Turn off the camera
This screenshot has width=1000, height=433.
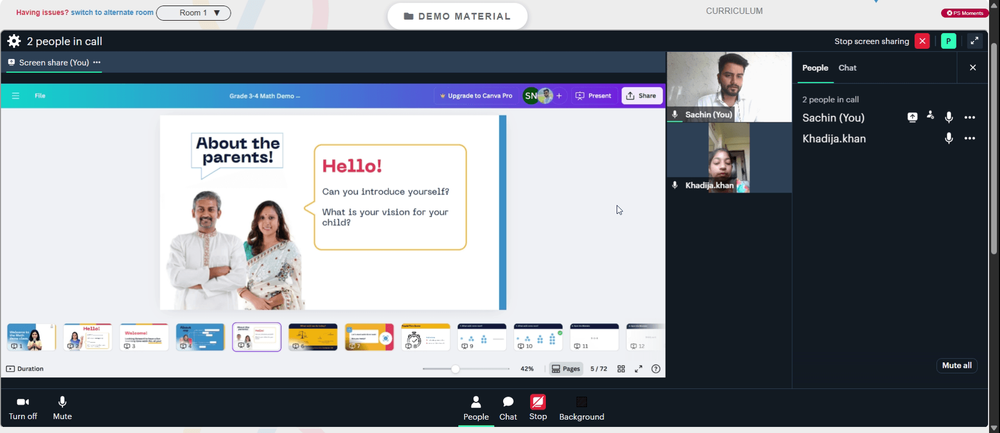[23, 408]
